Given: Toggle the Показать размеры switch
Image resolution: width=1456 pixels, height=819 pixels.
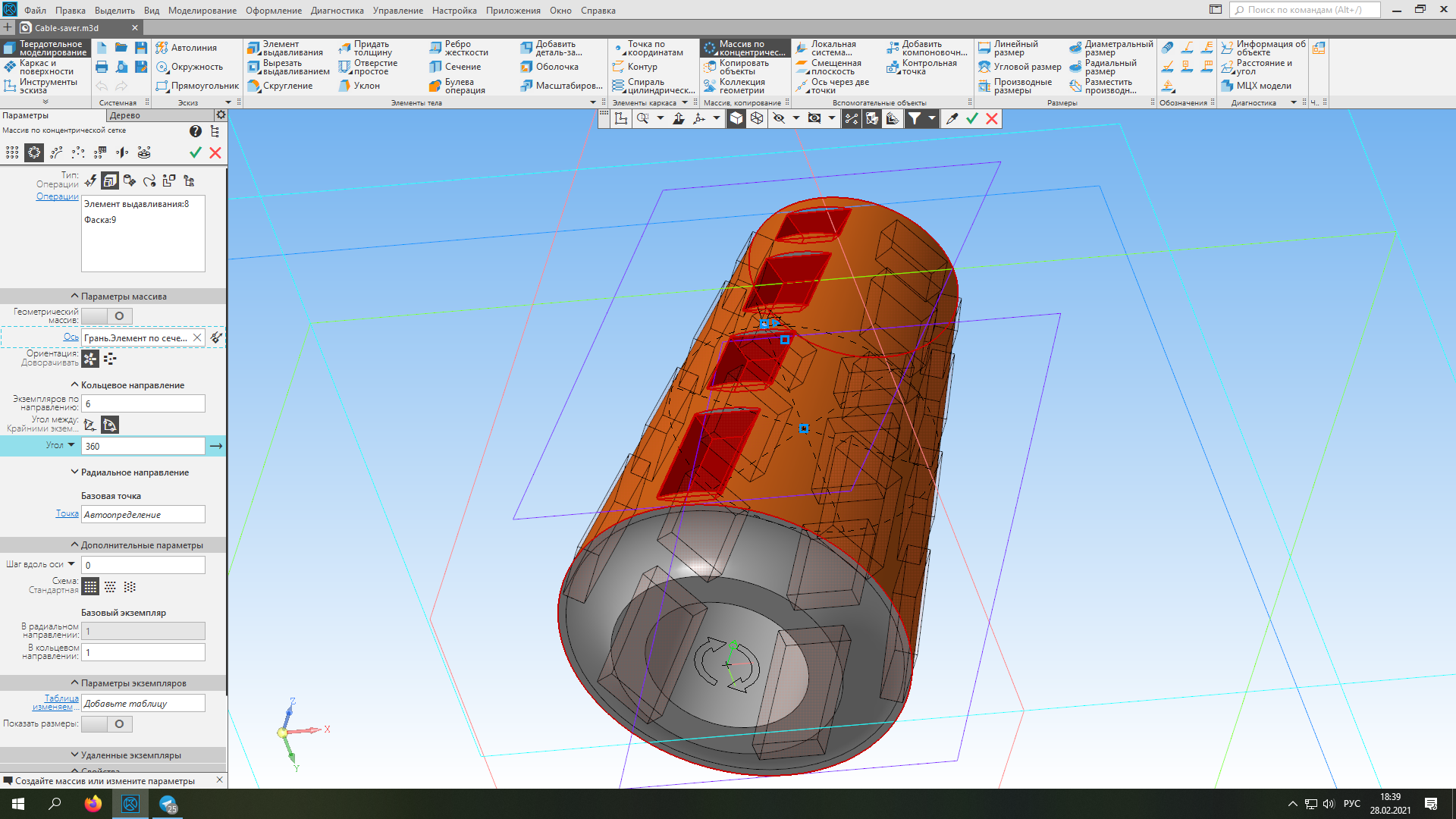Looking at the screenshot, I should (107, 724).
